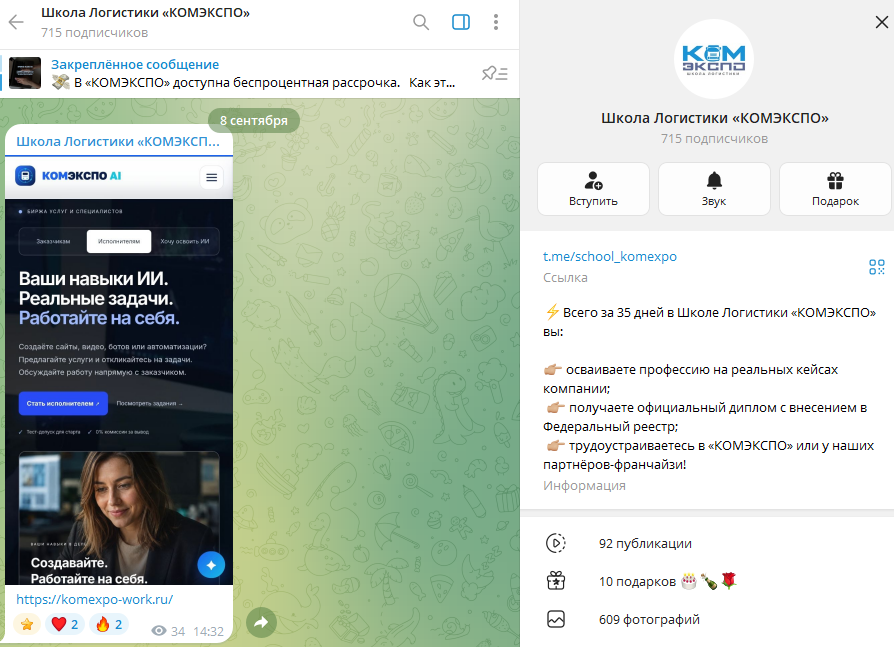Image resolution: width=894 pixels, height=647 pixels.
Task: Open the pinned message about рассрочка
Action: [x=253, y=83]
